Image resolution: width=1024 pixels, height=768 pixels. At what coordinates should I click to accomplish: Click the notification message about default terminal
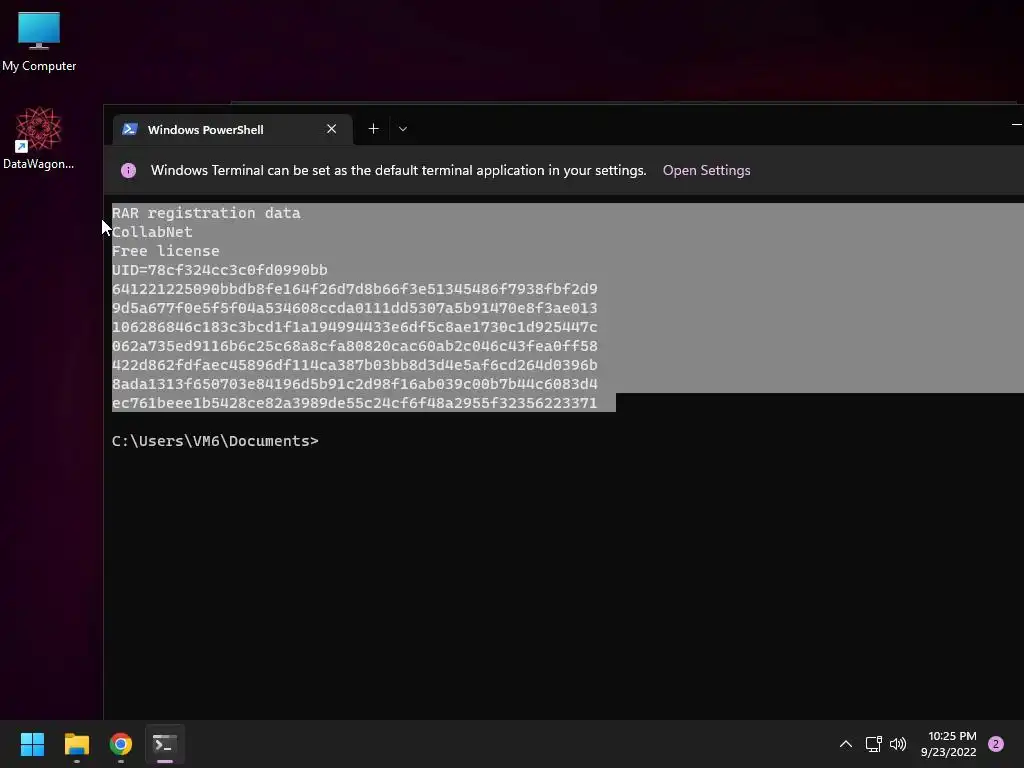(x=398, y=170)
